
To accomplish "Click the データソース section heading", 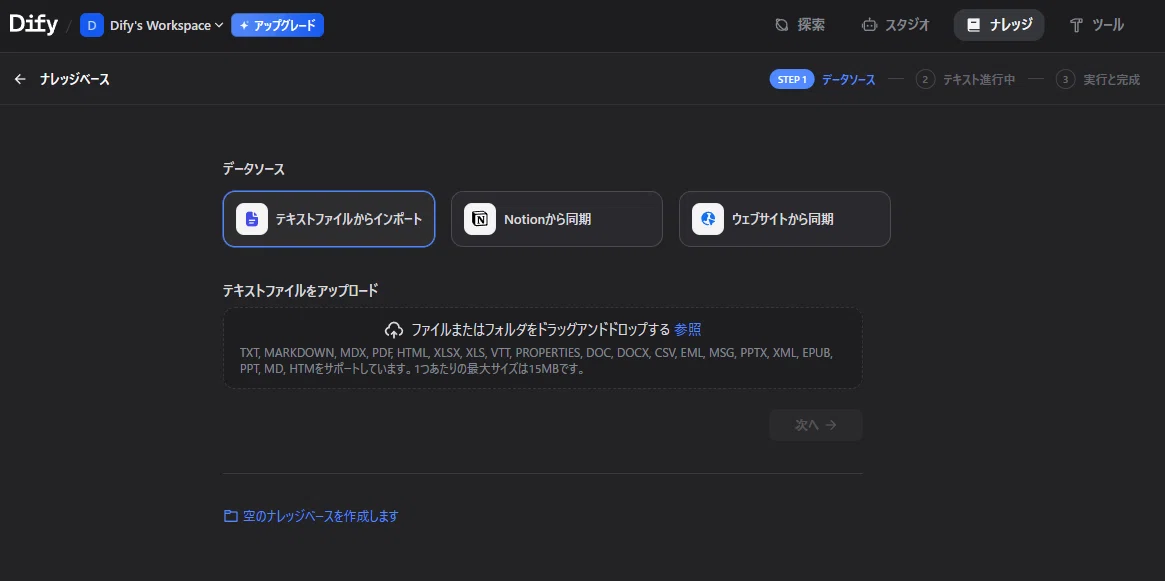I will click(x=253, y=169).
